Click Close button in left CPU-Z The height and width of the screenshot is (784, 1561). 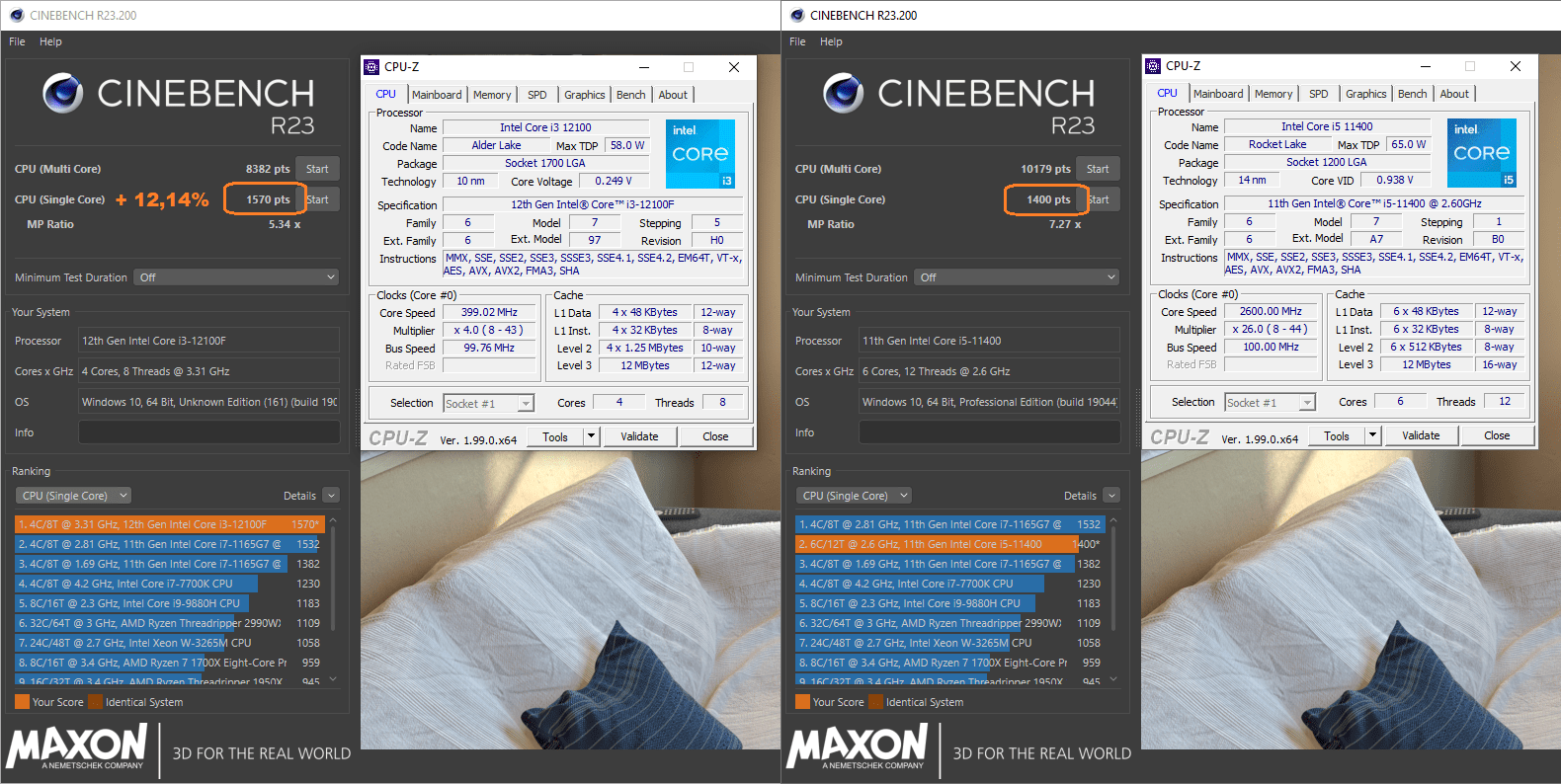[x=715, y=436]
